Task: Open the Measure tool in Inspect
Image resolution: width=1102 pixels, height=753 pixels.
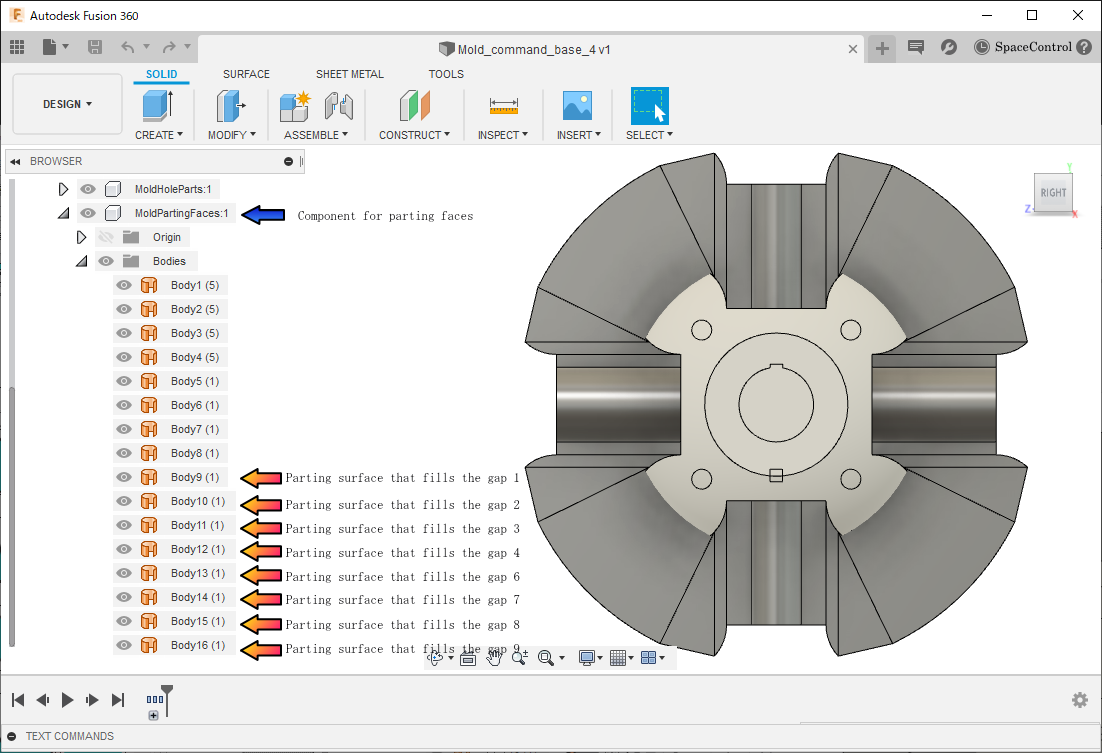Action: click(x=503, y=105)
